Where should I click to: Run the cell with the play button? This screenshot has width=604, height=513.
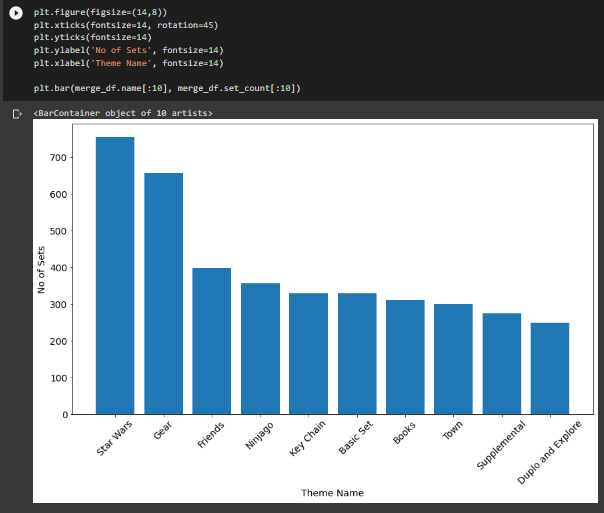[16, 13]
